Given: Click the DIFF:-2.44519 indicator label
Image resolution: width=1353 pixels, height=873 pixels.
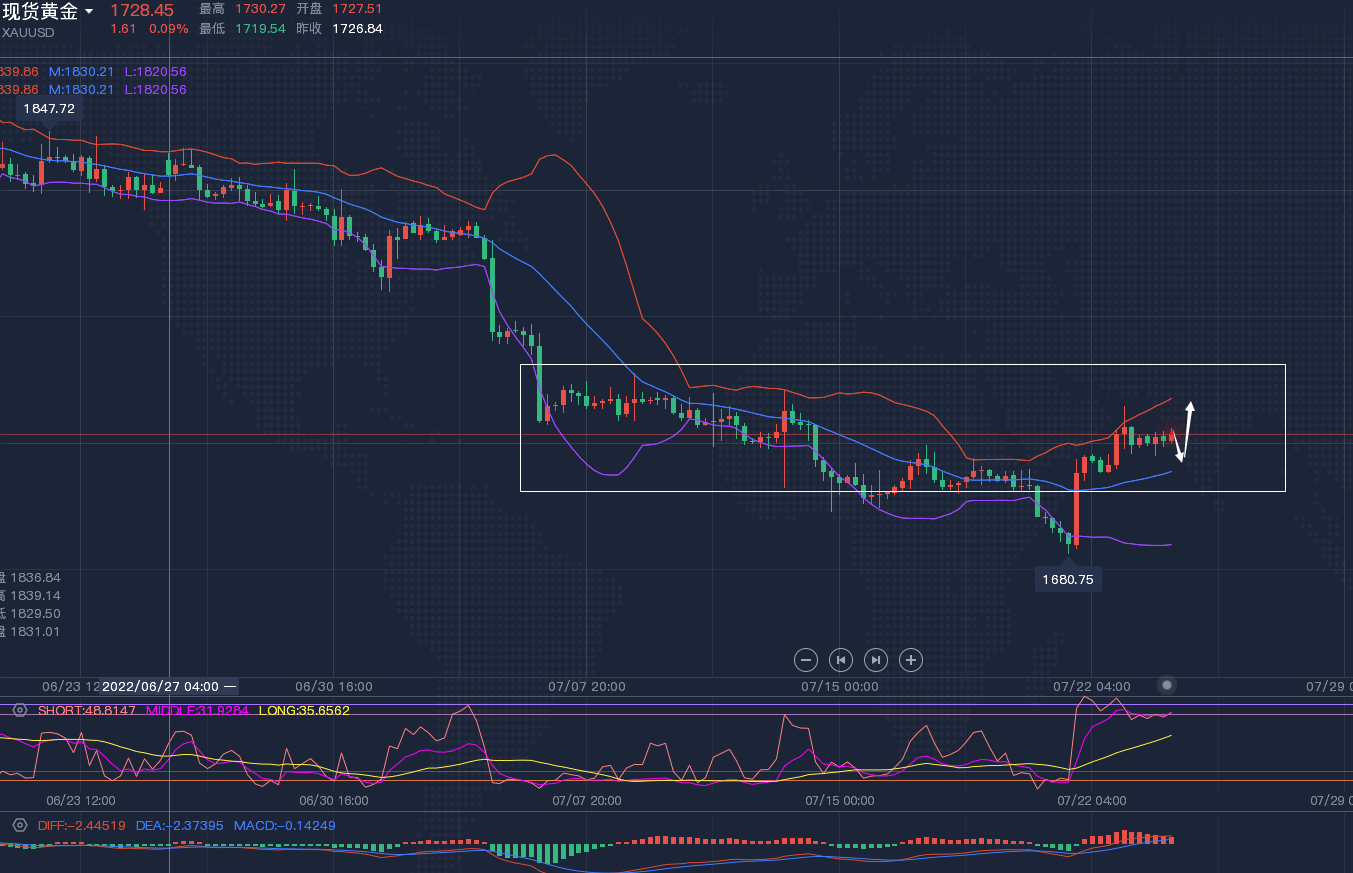Looking at the screenshot, I should [81, 825].
